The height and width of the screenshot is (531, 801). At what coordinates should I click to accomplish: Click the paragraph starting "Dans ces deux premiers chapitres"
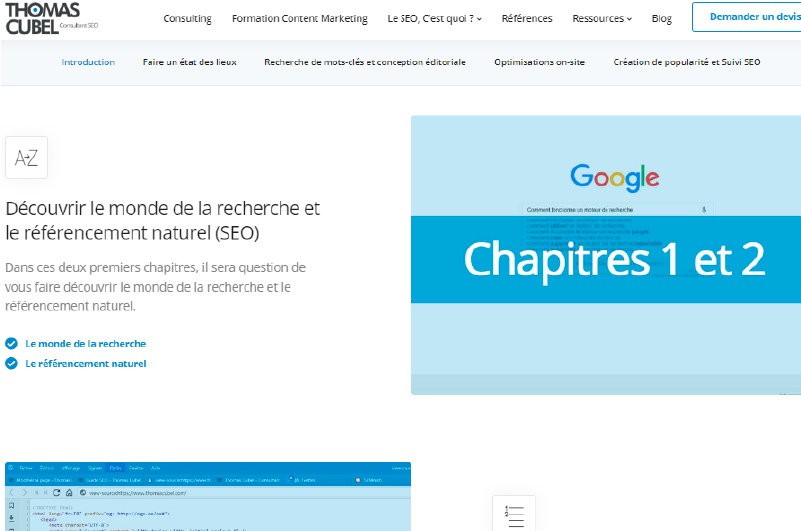[x=155, y=287]
